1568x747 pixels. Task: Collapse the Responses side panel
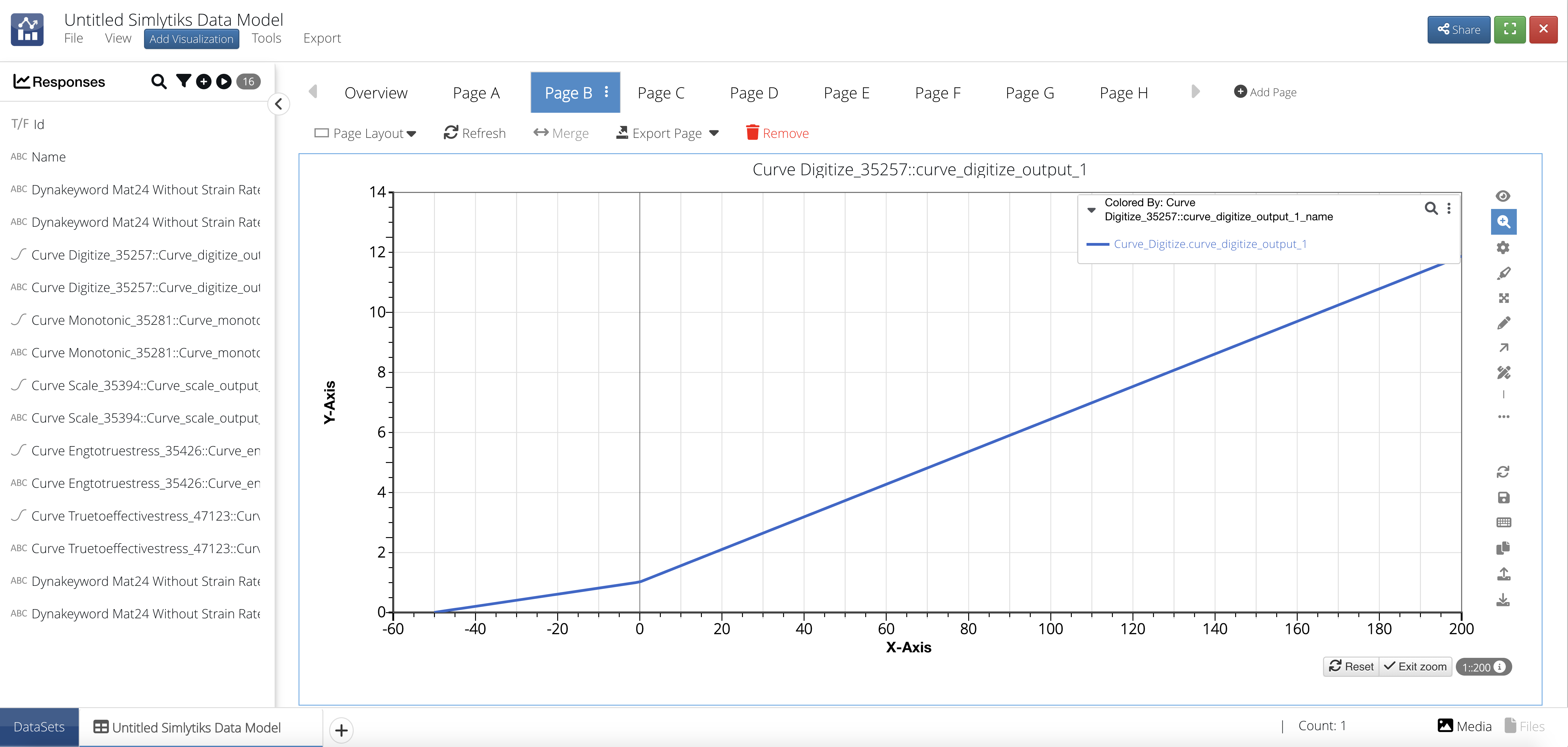pyautogui.click(x=279, y=104)
